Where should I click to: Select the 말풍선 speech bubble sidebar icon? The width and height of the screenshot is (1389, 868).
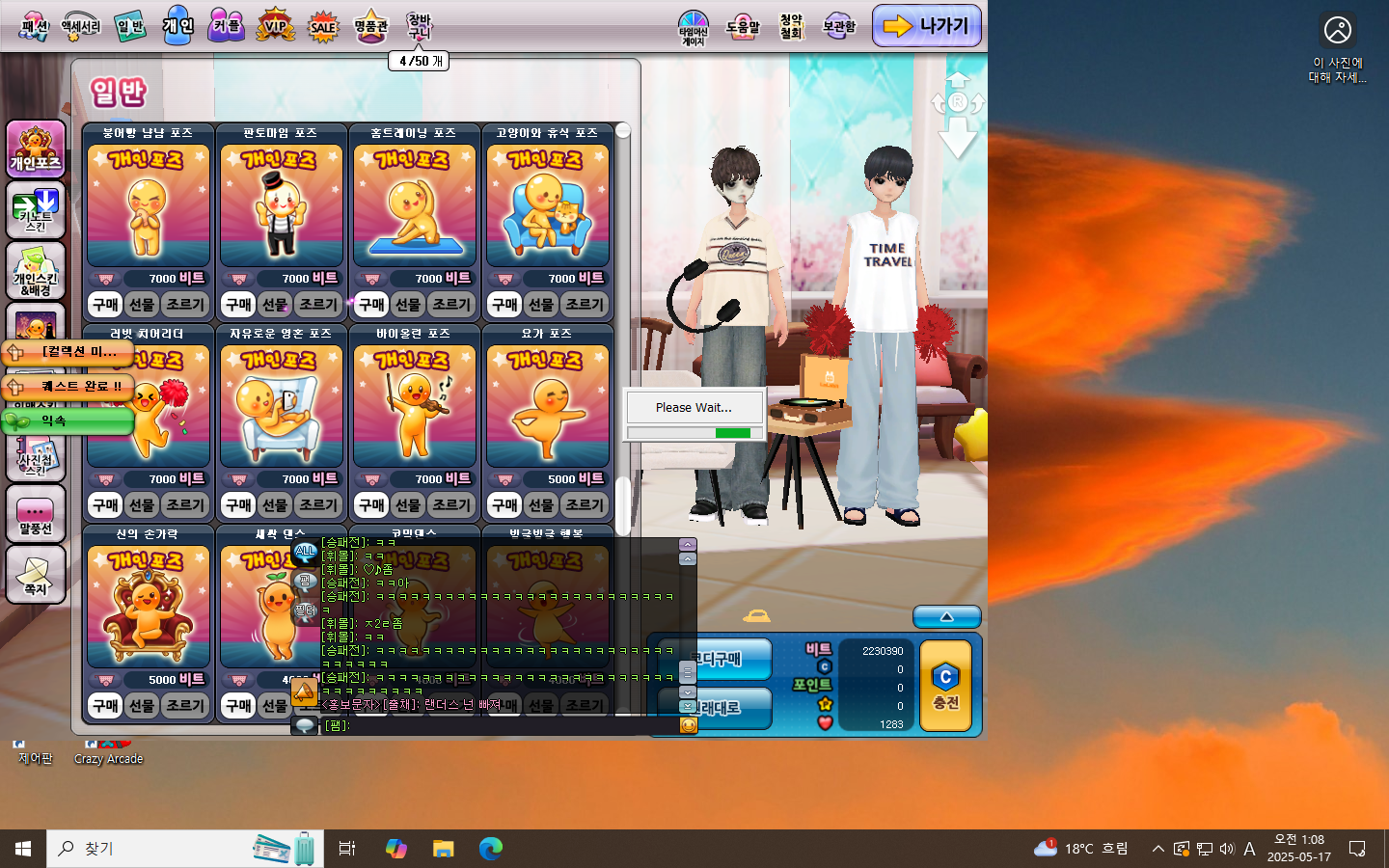36,513
